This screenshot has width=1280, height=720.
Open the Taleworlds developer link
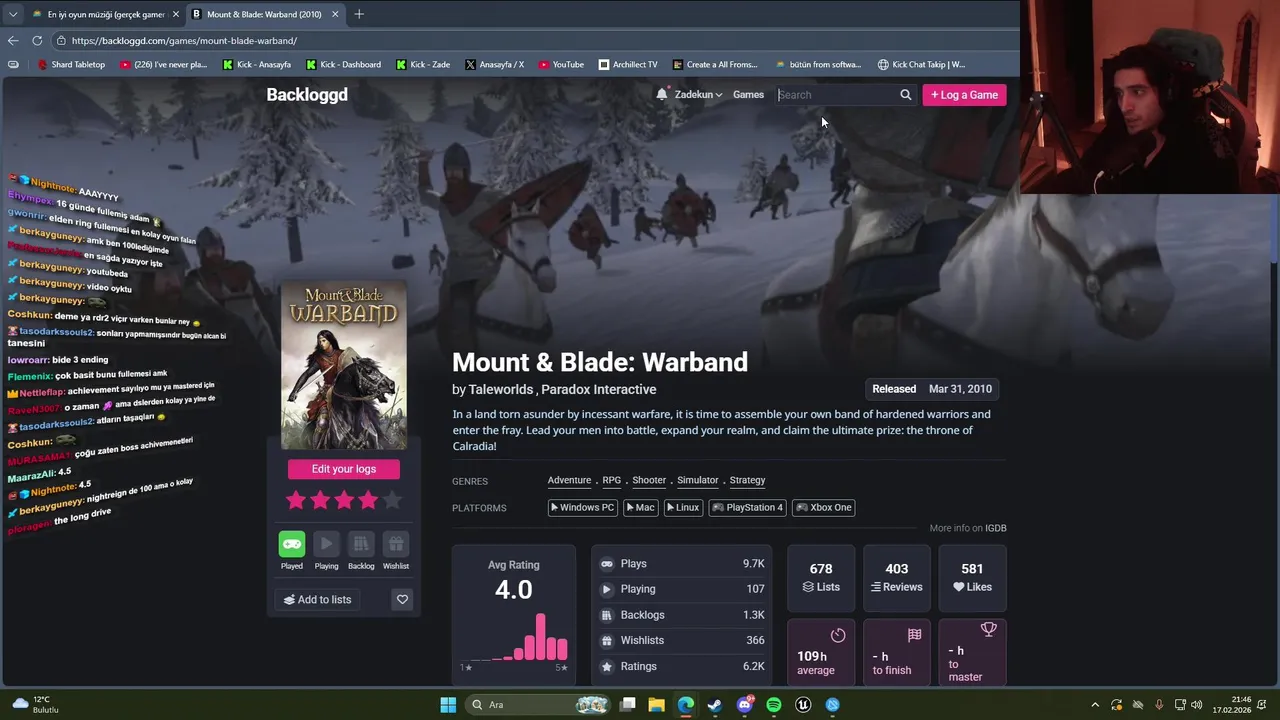500,389
